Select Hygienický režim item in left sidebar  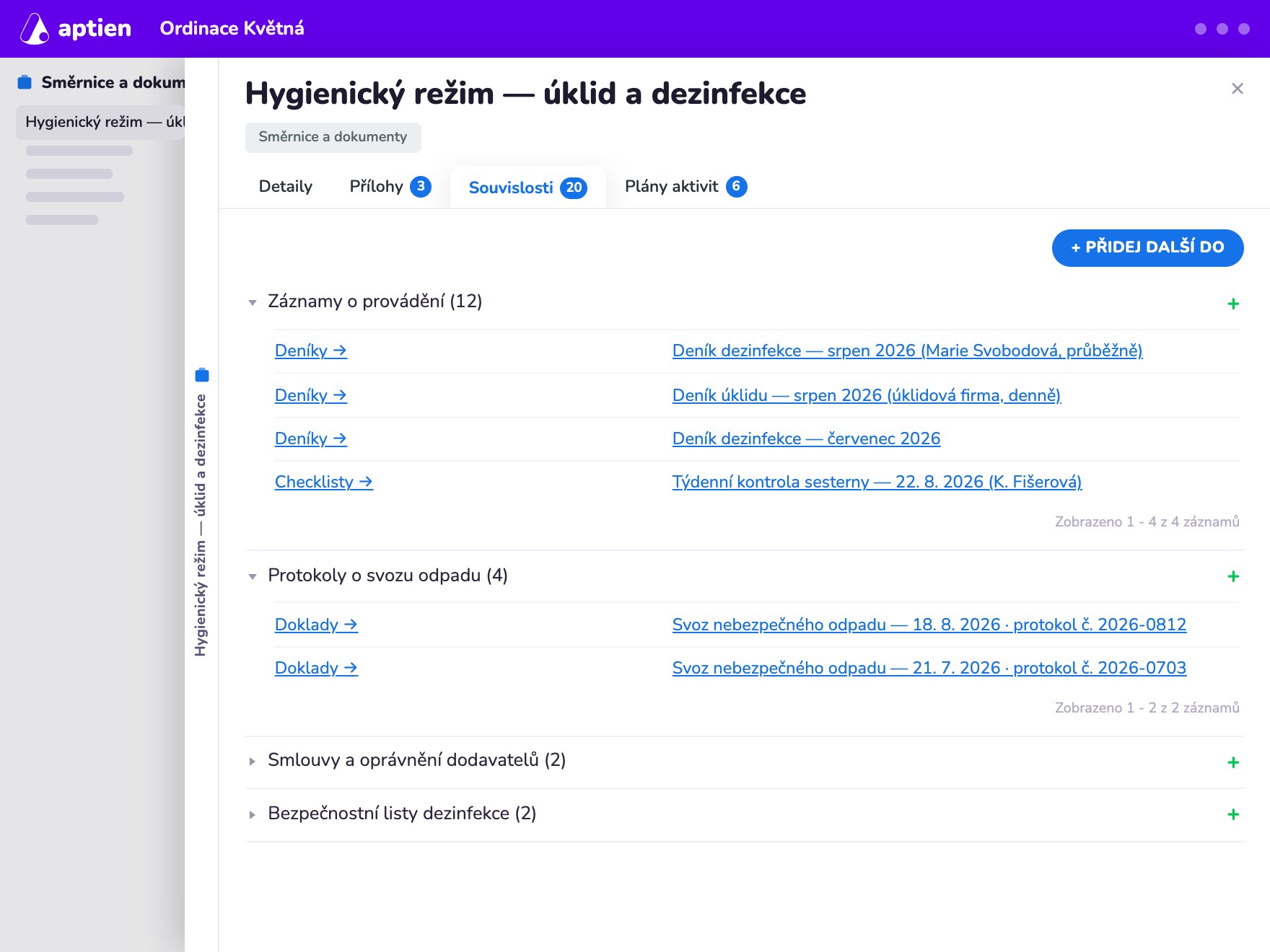100,122
